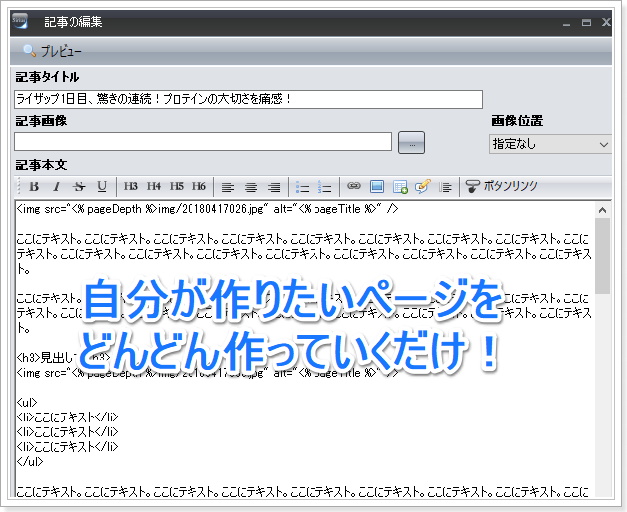Insert H6 heading tag
Screen dimensions: 627x512
[199, 186]
